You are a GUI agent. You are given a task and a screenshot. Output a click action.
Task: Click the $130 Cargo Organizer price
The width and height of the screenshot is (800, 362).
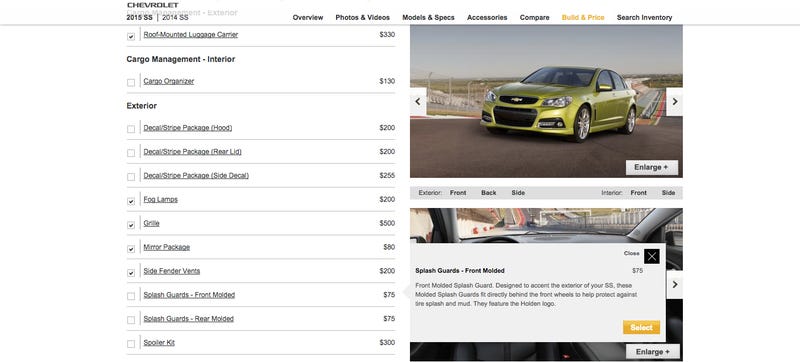[x=387, y=81]
